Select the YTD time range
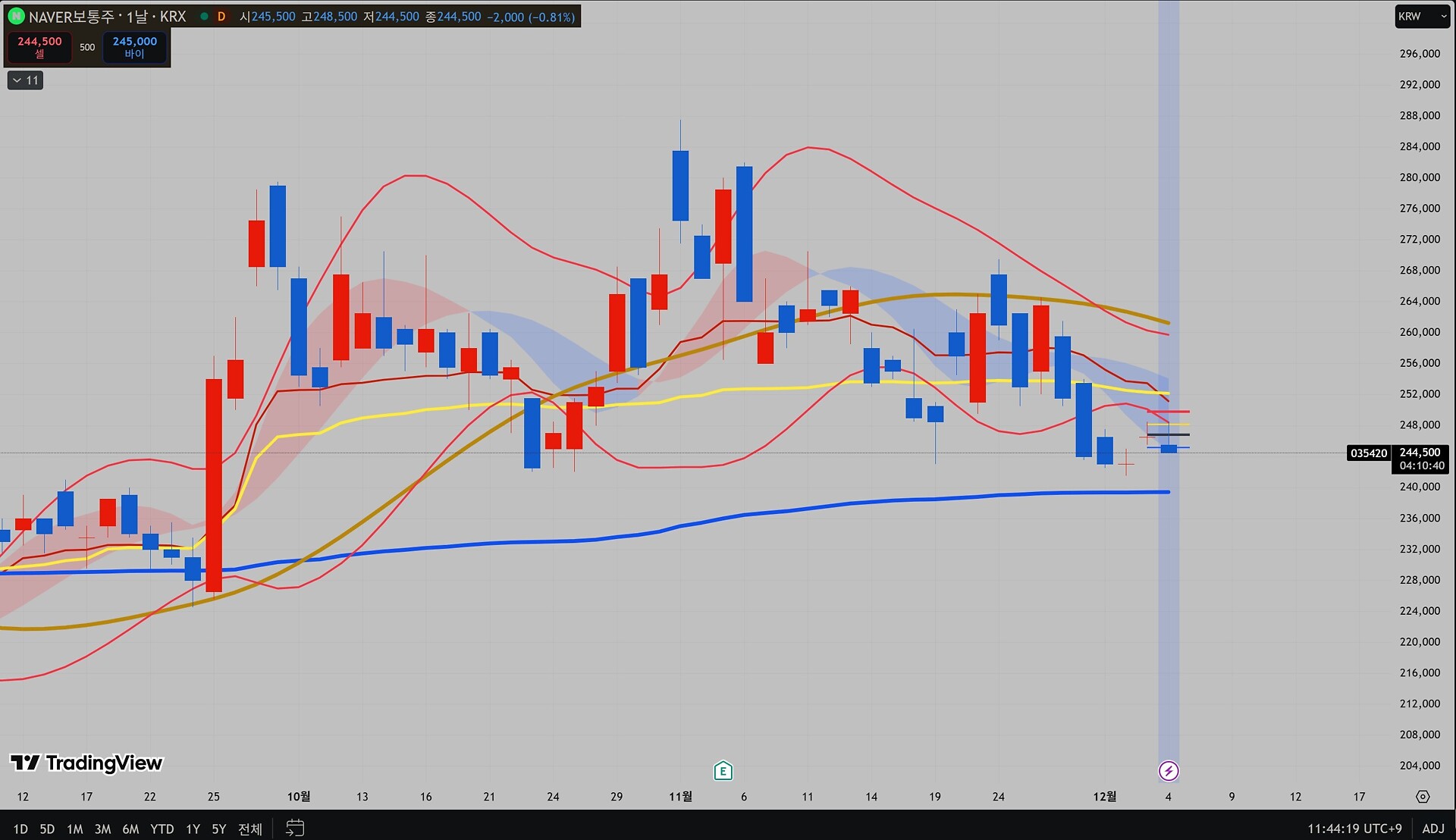This screenshot has height=840, width=1456. [x=162, y=829]
